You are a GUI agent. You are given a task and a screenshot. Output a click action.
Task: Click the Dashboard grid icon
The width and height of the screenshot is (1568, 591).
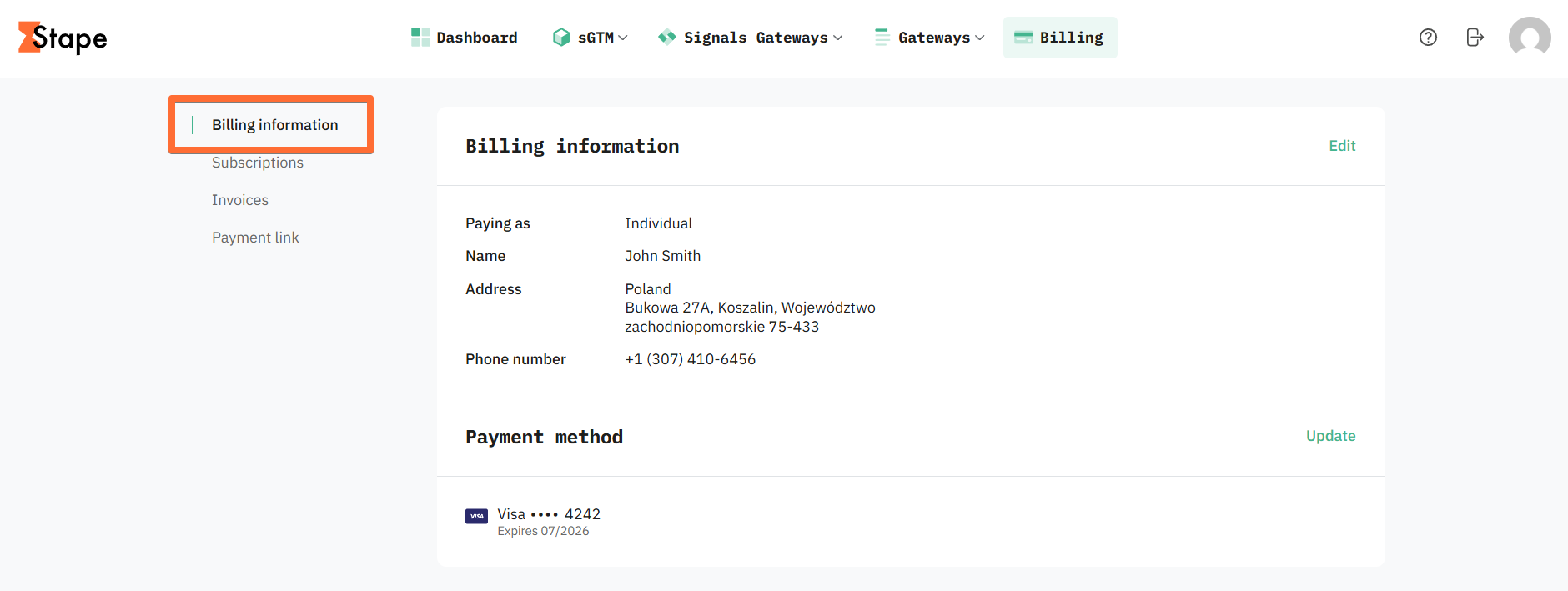420,38
